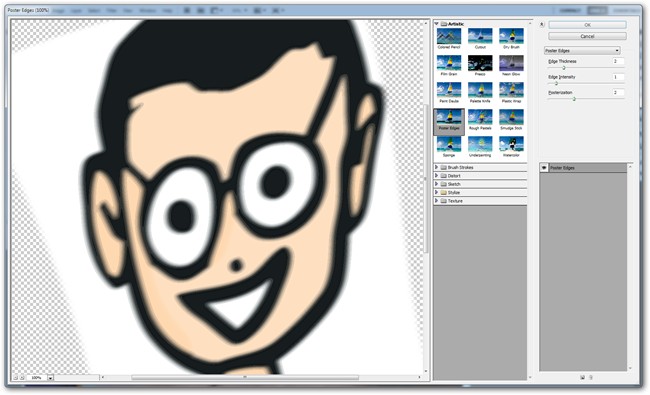Toggle Poster Edges effect layer visibility eye
Screen dimensions: 650x395
coord(544,167)
